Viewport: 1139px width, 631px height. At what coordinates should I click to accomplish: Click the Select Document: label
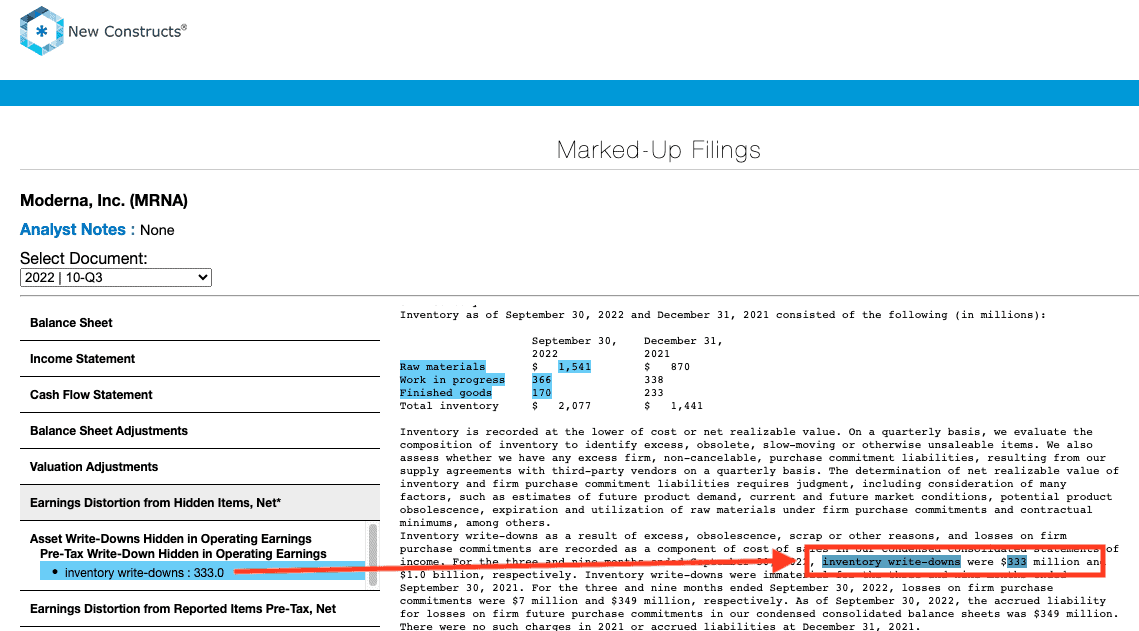(84, 258)
